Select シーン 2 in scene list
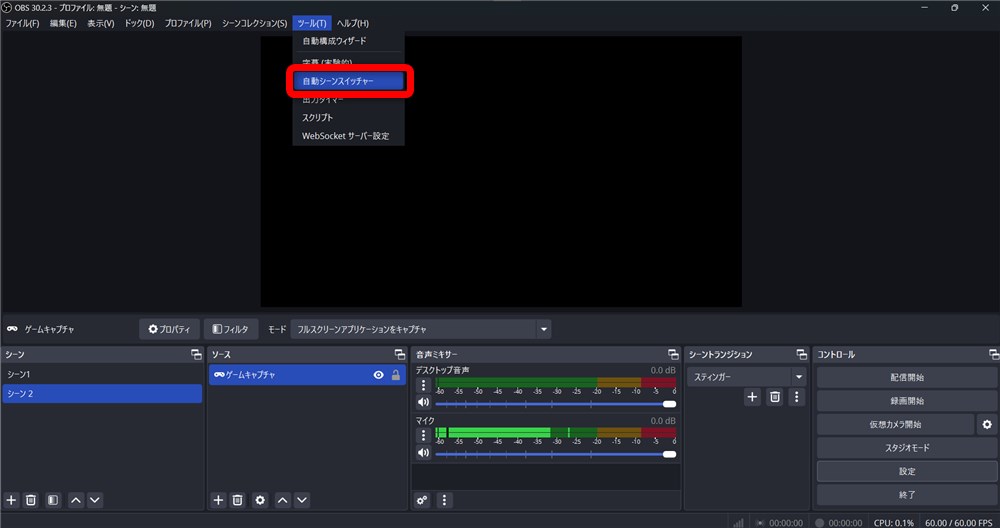 pyautogui.click(x=102, y=393)
